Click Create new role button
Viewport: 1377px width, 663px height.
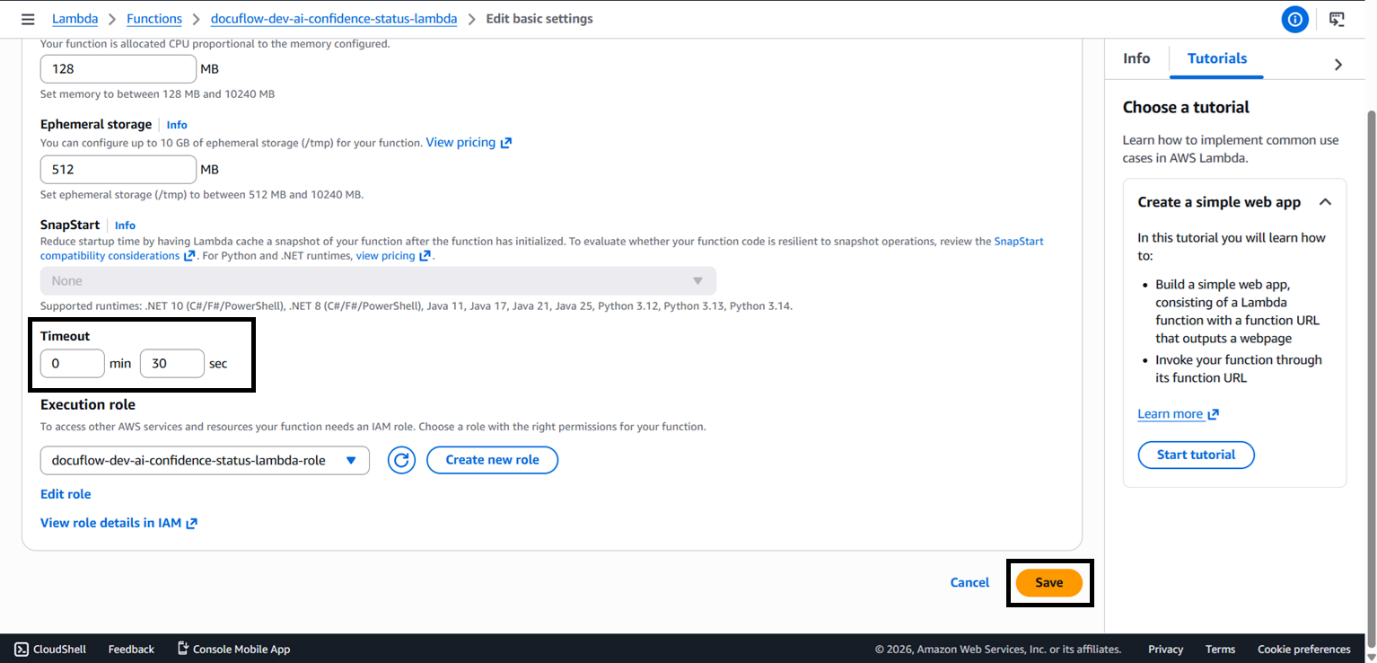coord(492,460)
